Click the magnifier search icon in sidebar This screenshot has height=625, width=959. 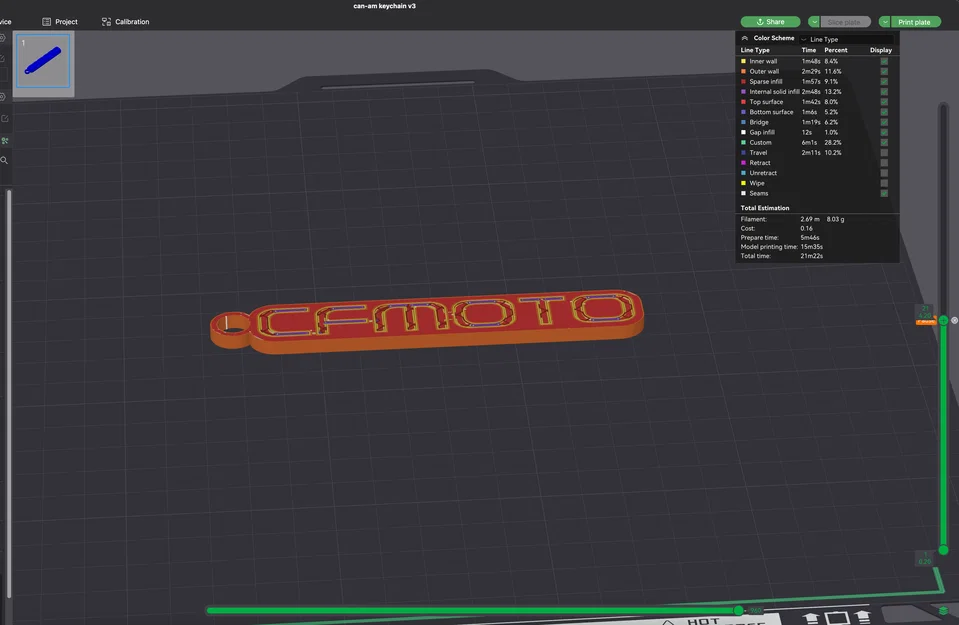[x=4, y=160]
